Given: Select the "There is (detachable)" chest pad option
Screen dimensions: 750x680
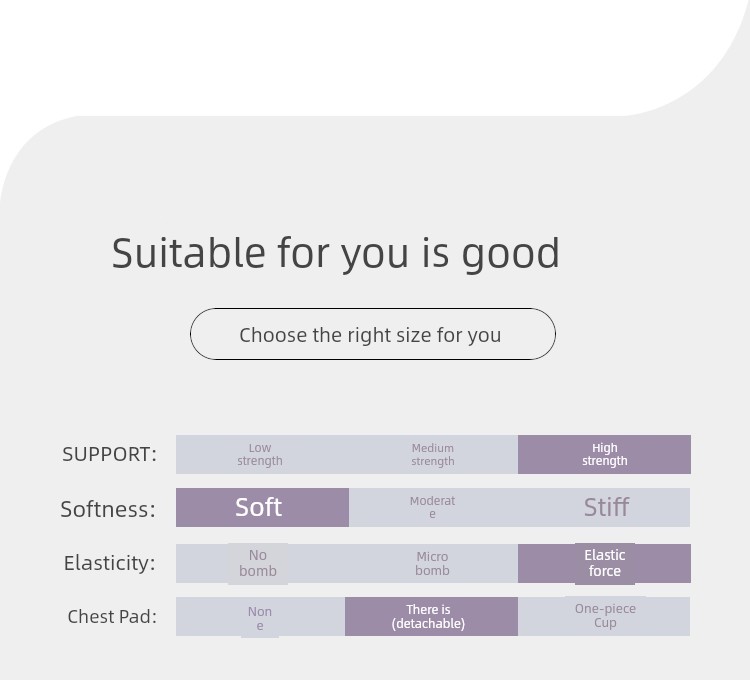Looking at the screenshot, I should 429,616.
